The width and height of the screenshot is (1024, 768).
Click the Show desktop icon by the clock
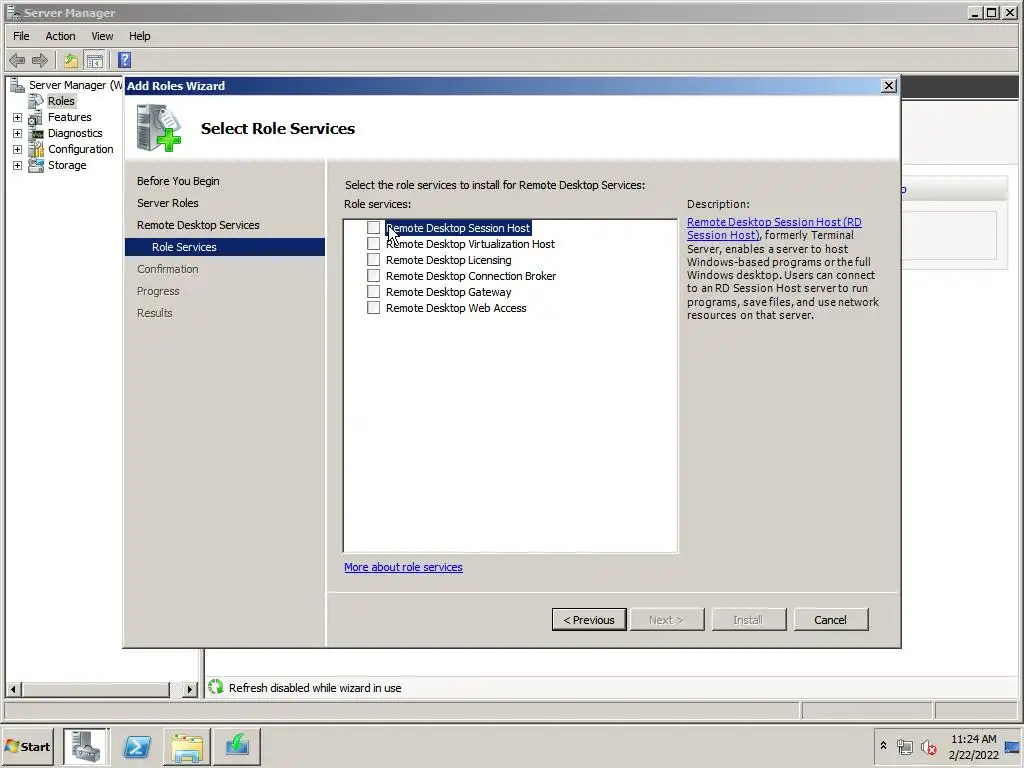(x=1012, y=746)
